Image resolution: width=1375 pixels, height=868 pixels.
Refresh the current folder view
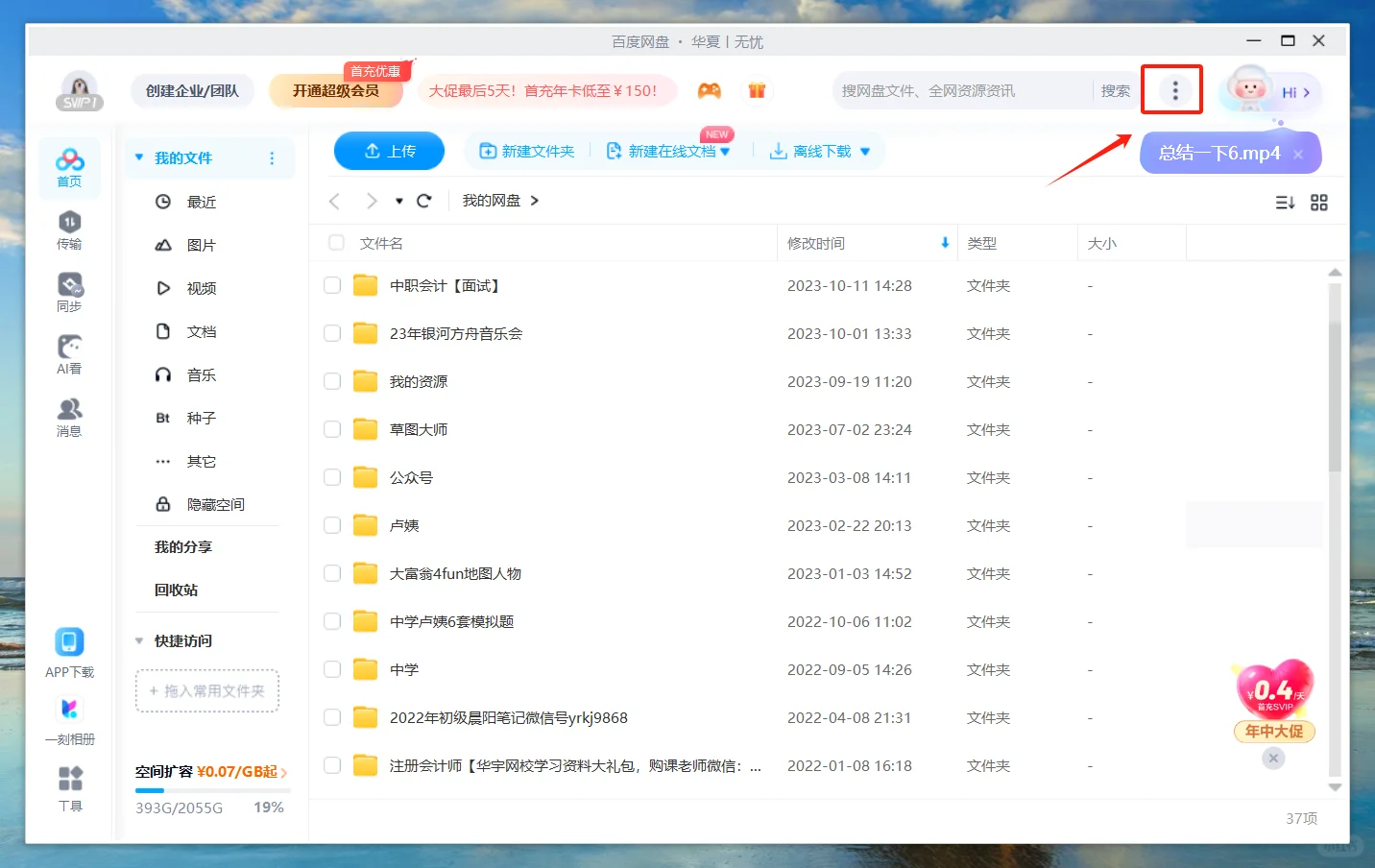coord(423,201)
